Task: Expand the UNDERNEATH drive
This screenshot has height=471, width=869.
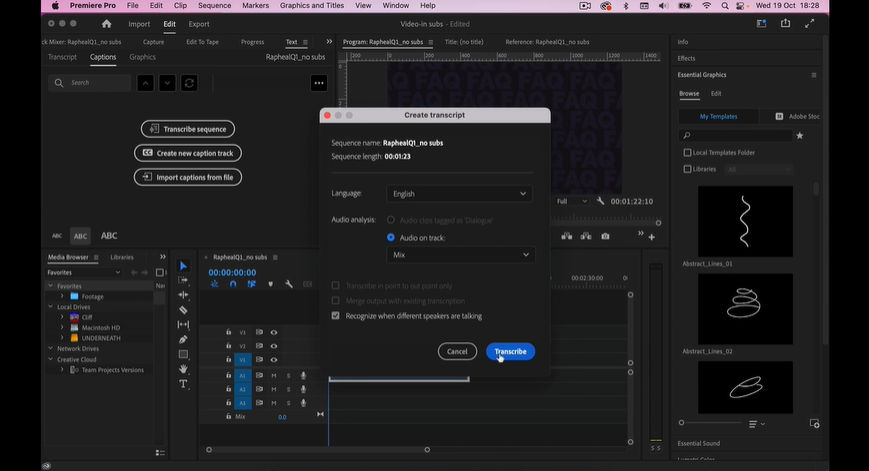Action: [x=62, y=338]
